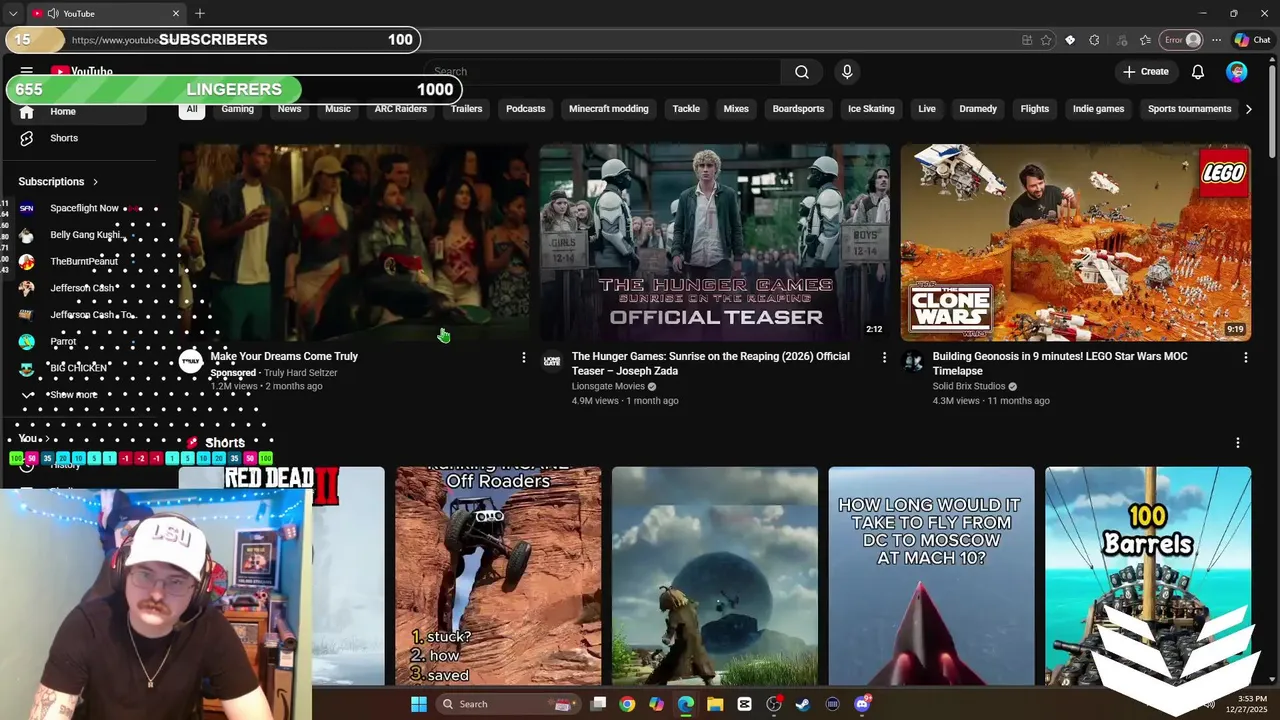The height and width of the screenshot is (720, 1280).
Task: Expand the Subscriptions section chevron
Action: click(x=95, y=182)
